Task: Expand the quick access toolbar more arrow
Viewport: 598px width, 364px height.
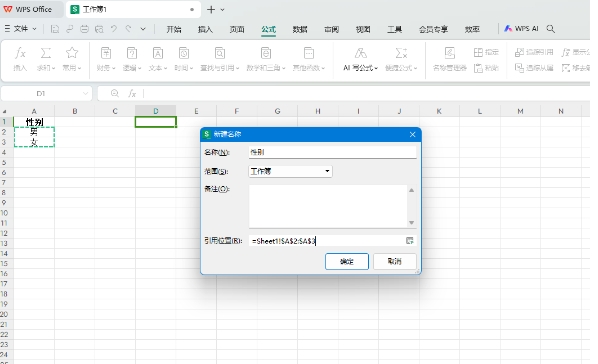Action: coord(143,29)
